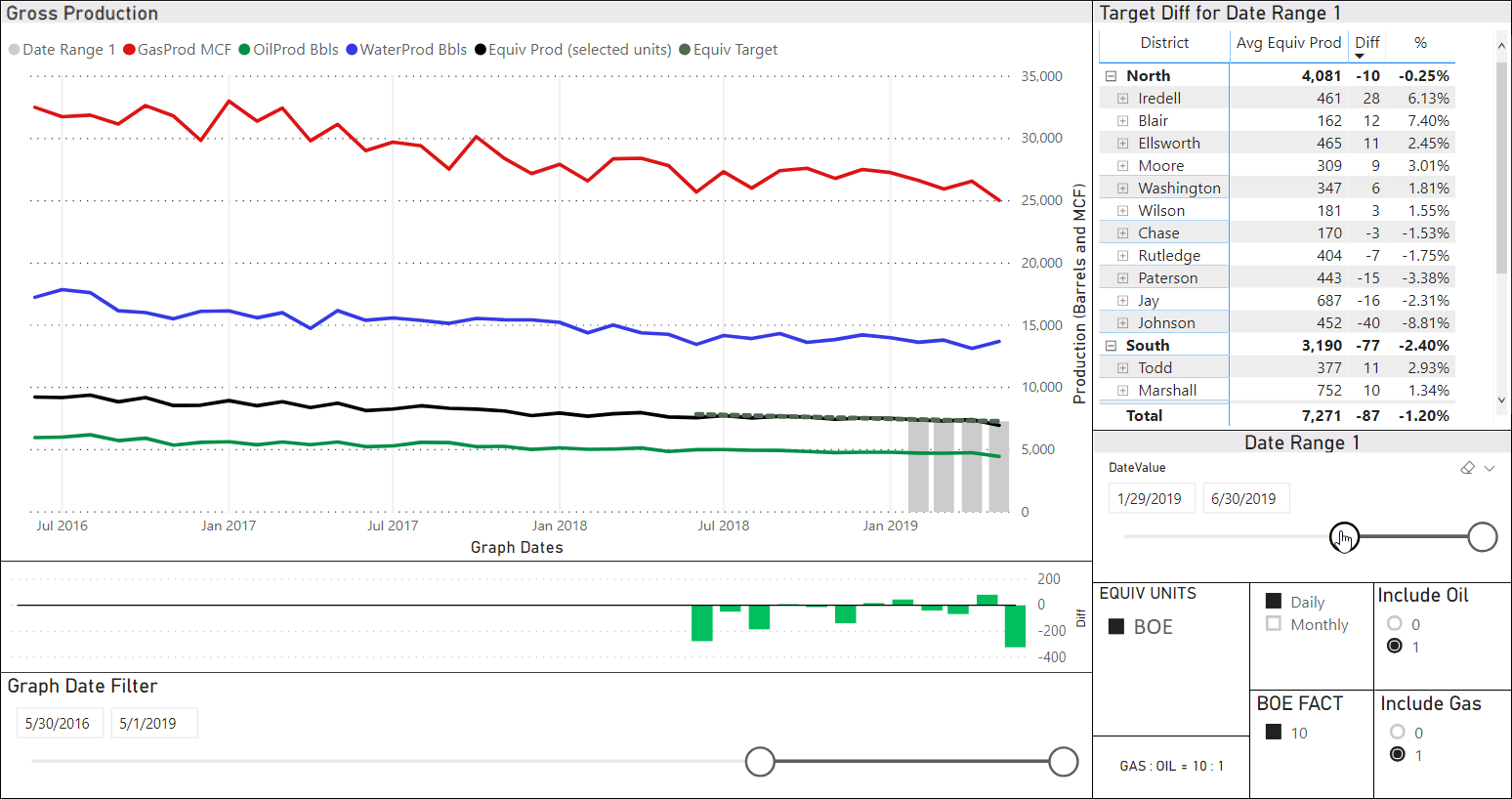Clear the Date Range 1 slicer selections with the eraser
This screenshot has height=799, width=1512.
coord(1467,468)
